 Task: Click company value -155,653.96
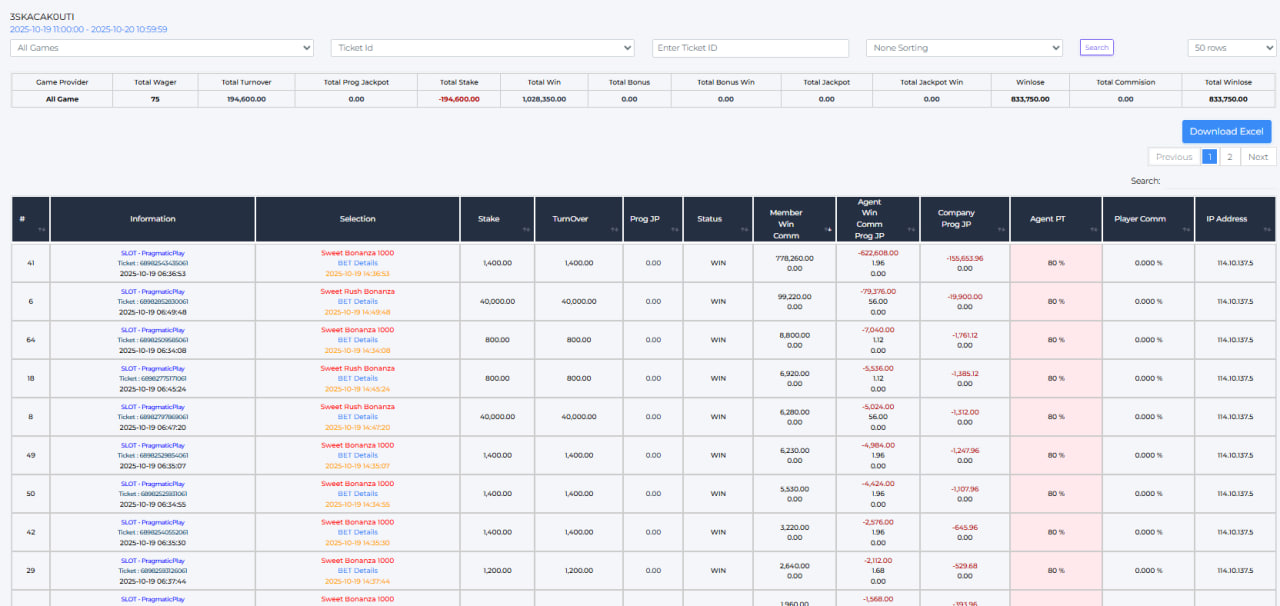[x=965, y=258]
